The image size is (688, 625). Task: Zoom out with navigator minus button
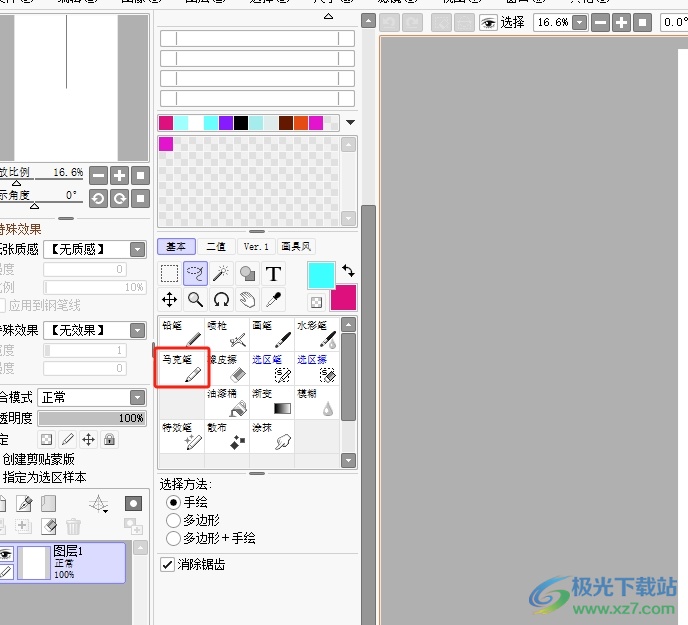tap(98, 176)
